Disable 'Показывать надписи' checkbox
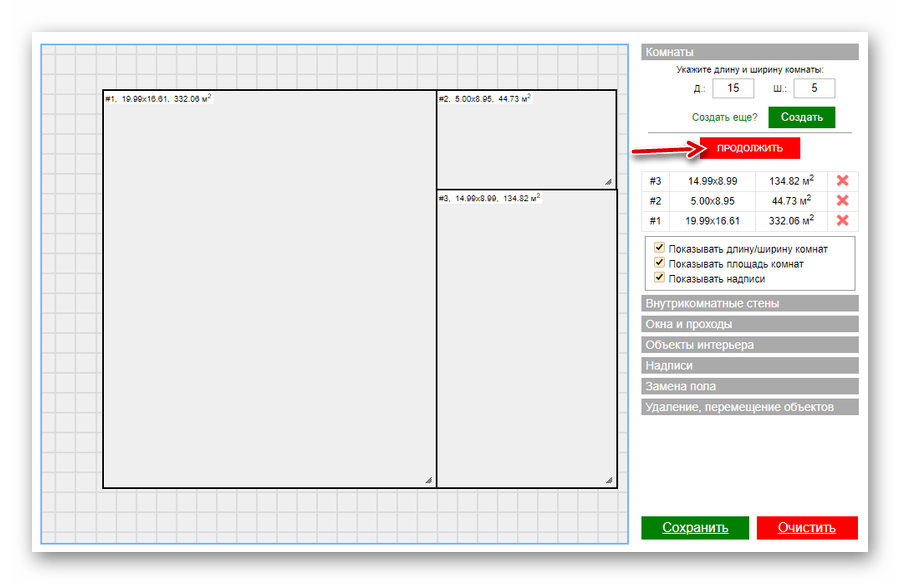900x584 pixels. coord(659,278)
